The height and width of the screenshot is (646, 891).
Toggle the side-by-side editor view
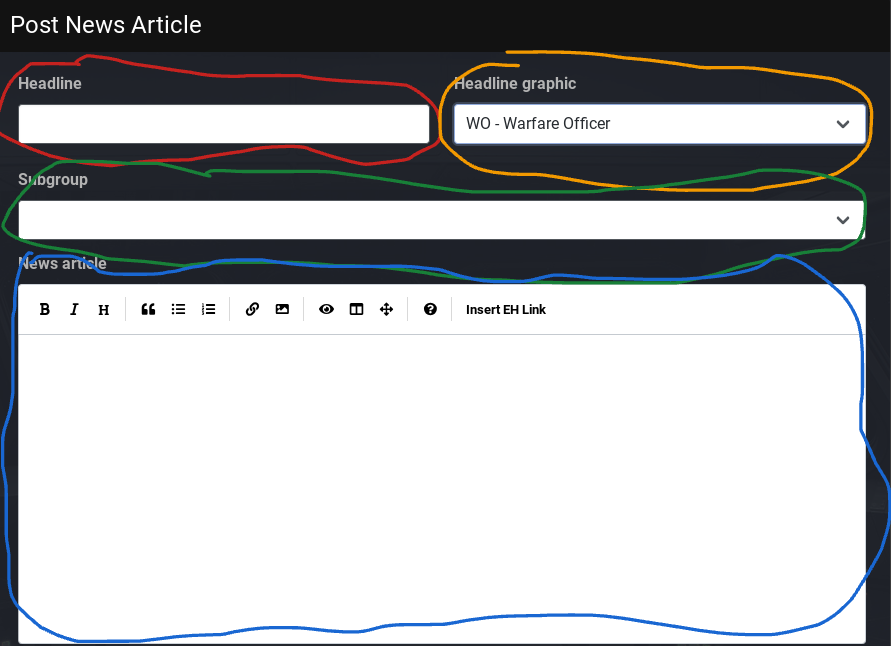pyautogui.click(x=356, y=310)
